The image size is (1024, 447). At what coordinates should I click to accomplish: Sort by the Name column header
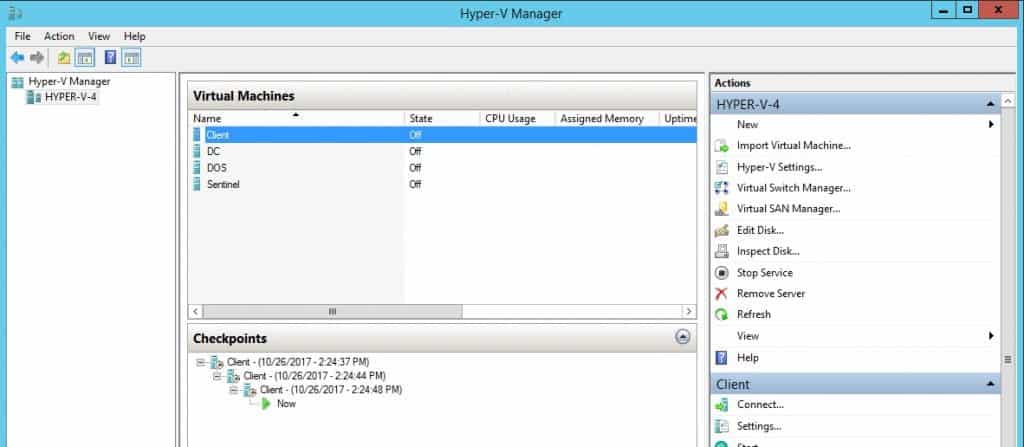[x=296, y=118]
